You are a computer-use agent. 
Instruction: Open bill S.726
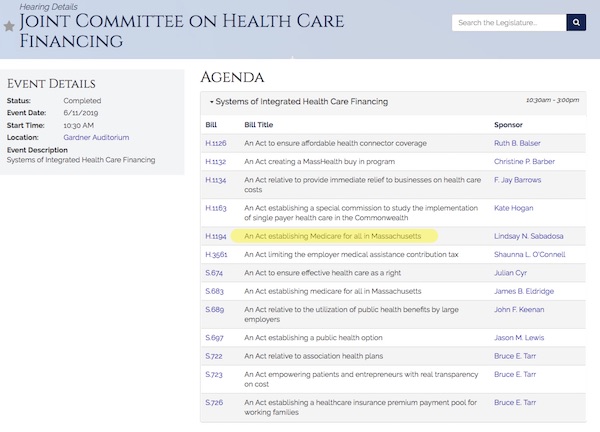(214, 403)
